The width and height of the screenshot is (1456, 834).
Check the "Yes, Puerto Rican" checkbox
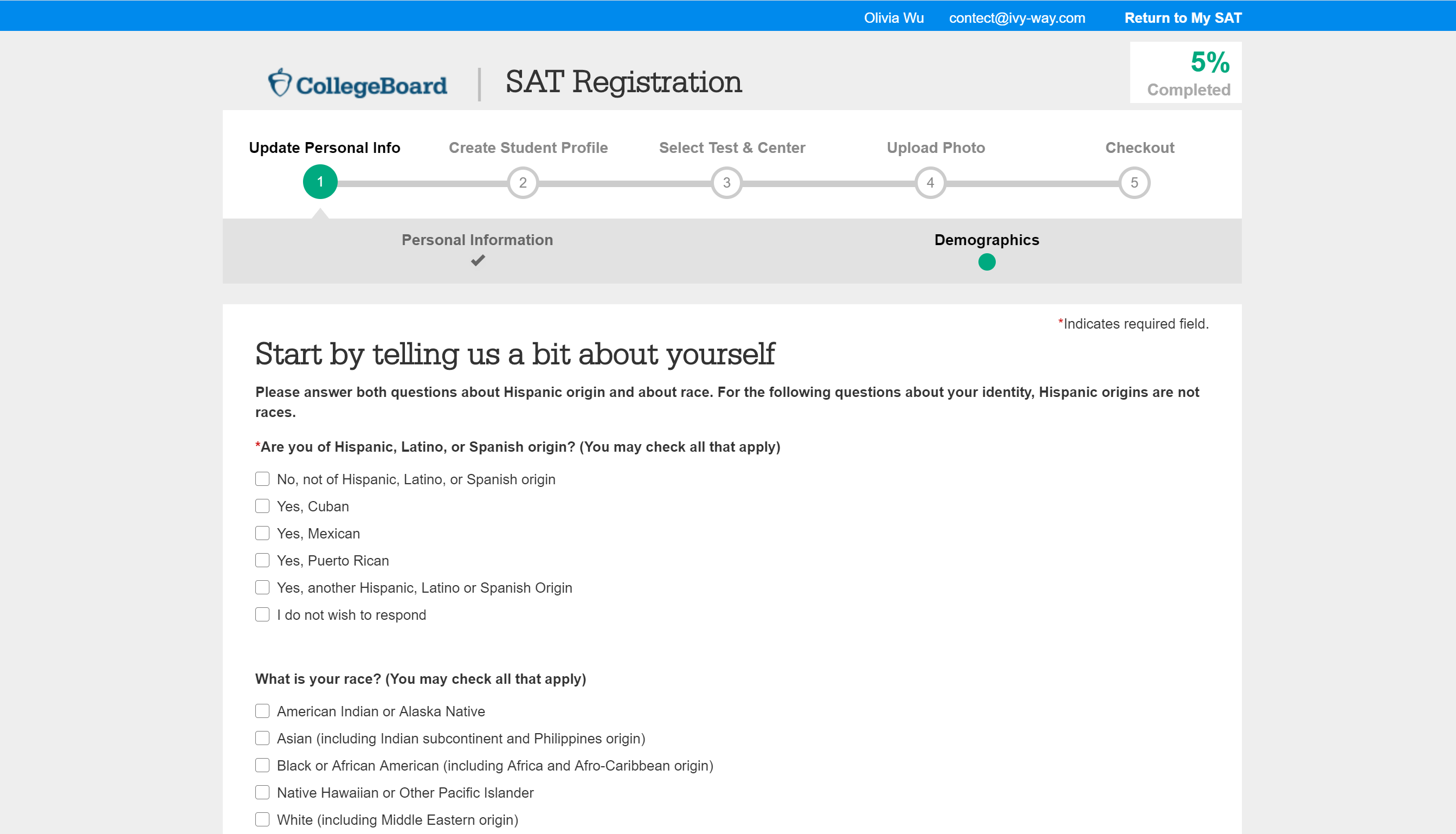tap(262, 560)
